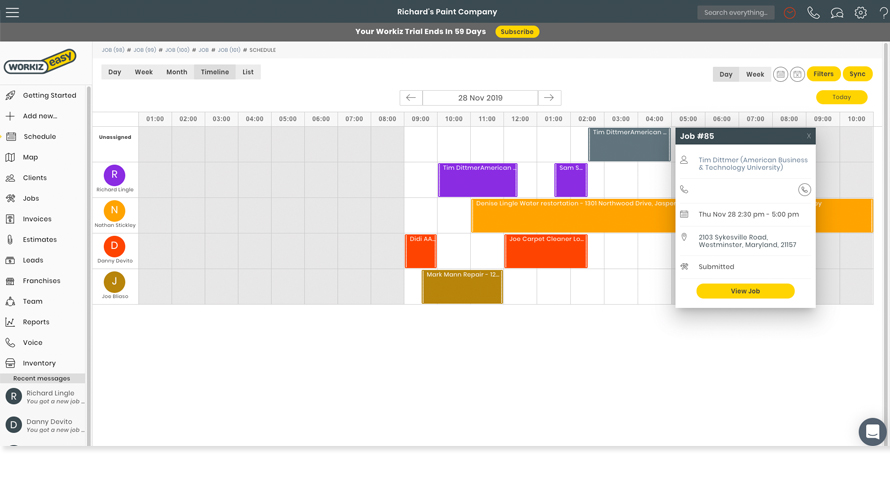Click the Search everything field
Image resolution: width=890 pixels, height=500 pixels.
(x=736, y=12)
